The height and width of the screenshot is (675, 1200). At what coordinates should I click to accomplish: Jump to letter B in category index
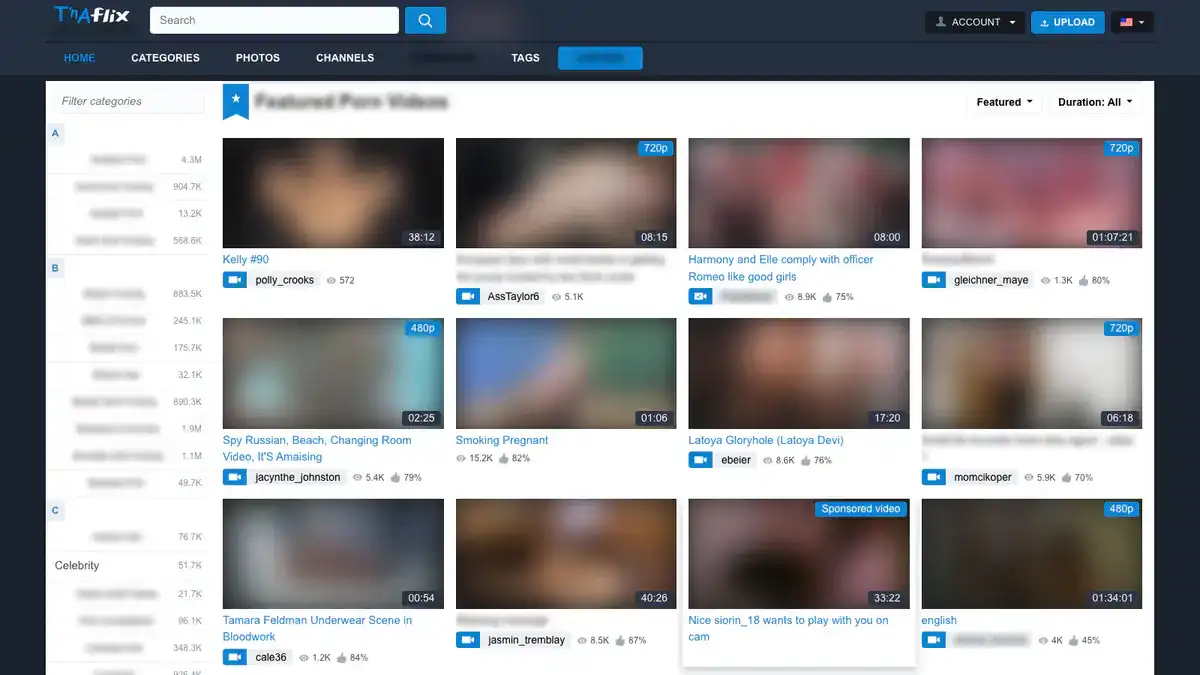pos(56,268)
